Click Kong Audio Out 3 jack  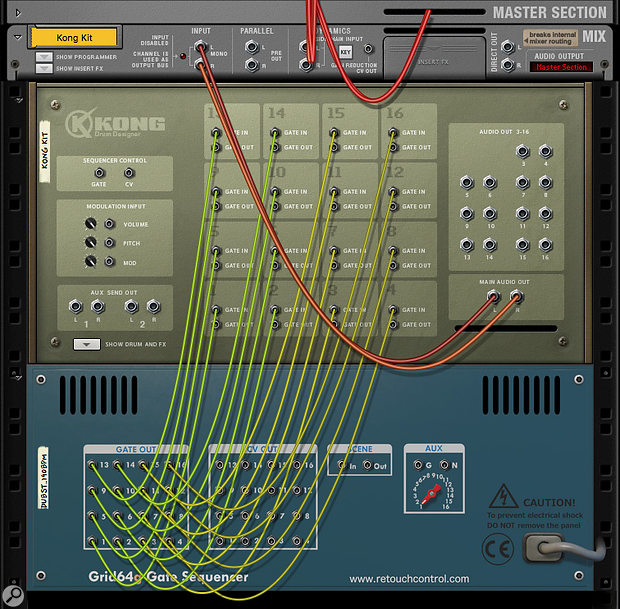click(522, 151)
